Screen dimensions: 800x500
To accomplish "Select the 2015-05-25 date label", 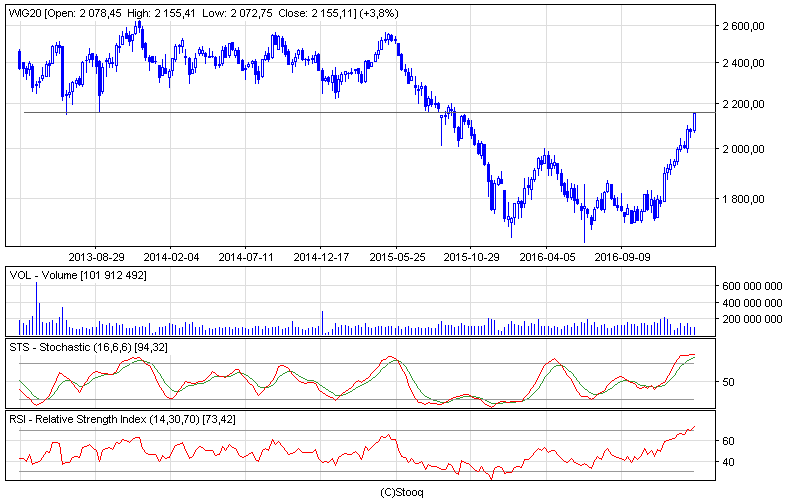I will point(397,257).
